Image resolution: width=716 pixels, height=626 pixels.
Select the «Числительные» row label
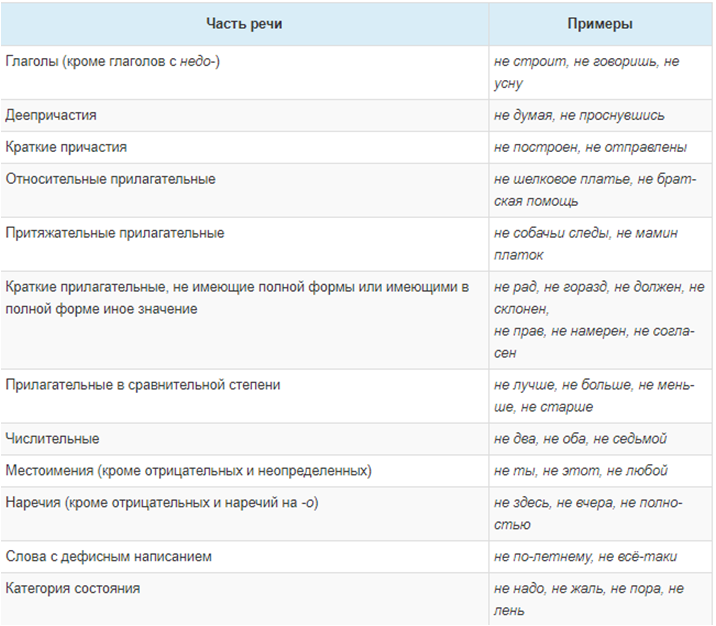click(52, 439)
